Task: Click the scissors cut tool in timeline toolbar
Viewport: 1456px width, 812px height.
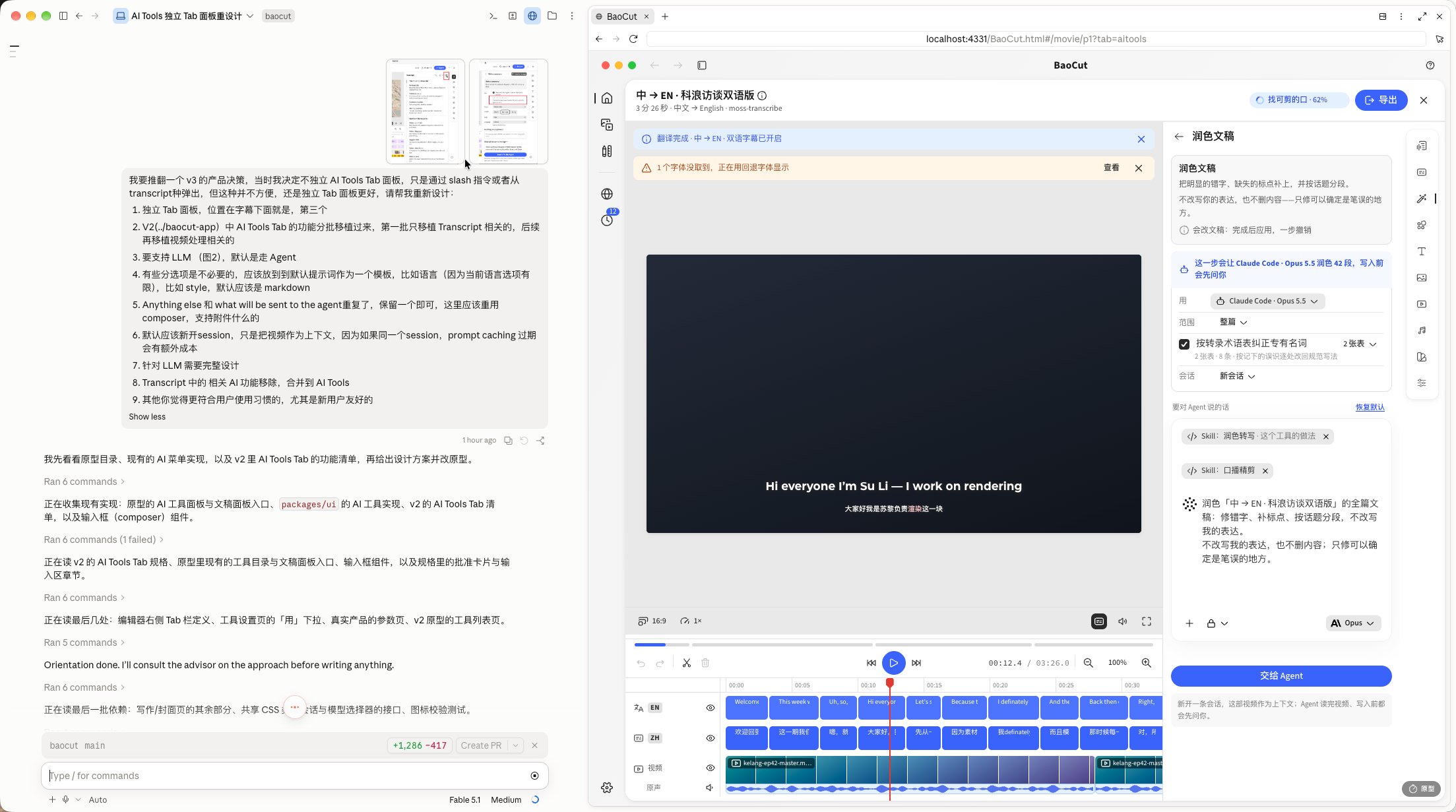Action: [686, 663]
